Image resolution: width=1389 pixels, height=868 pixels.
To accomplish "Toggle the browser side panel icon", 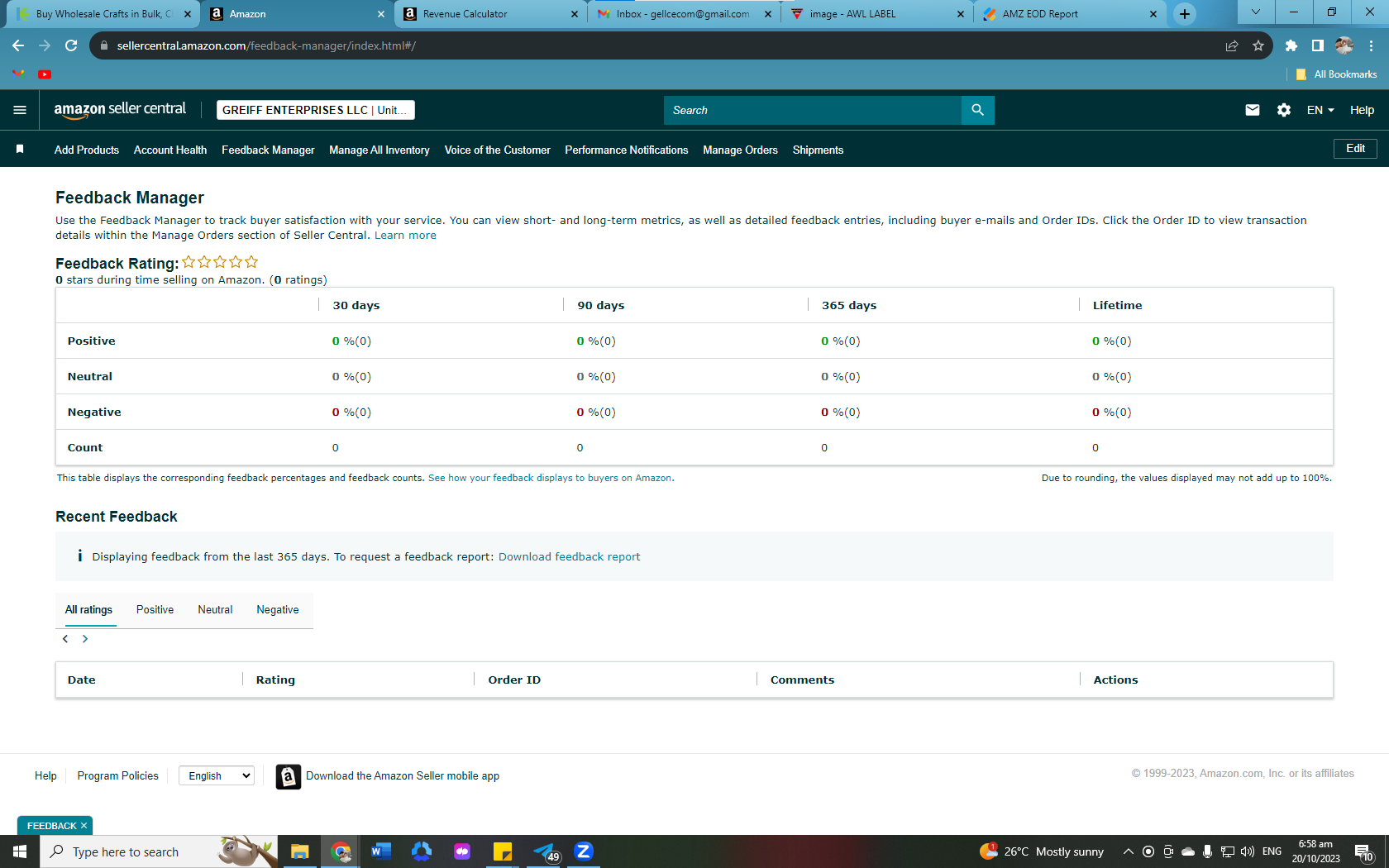I will click(1318, 45).
